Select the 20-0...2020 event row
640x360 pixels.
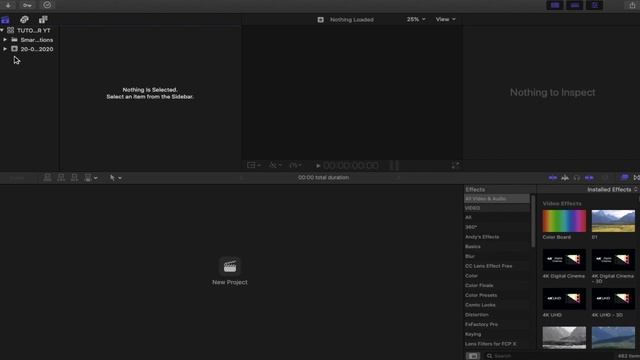pyautogui.click(x=29, y=49)
